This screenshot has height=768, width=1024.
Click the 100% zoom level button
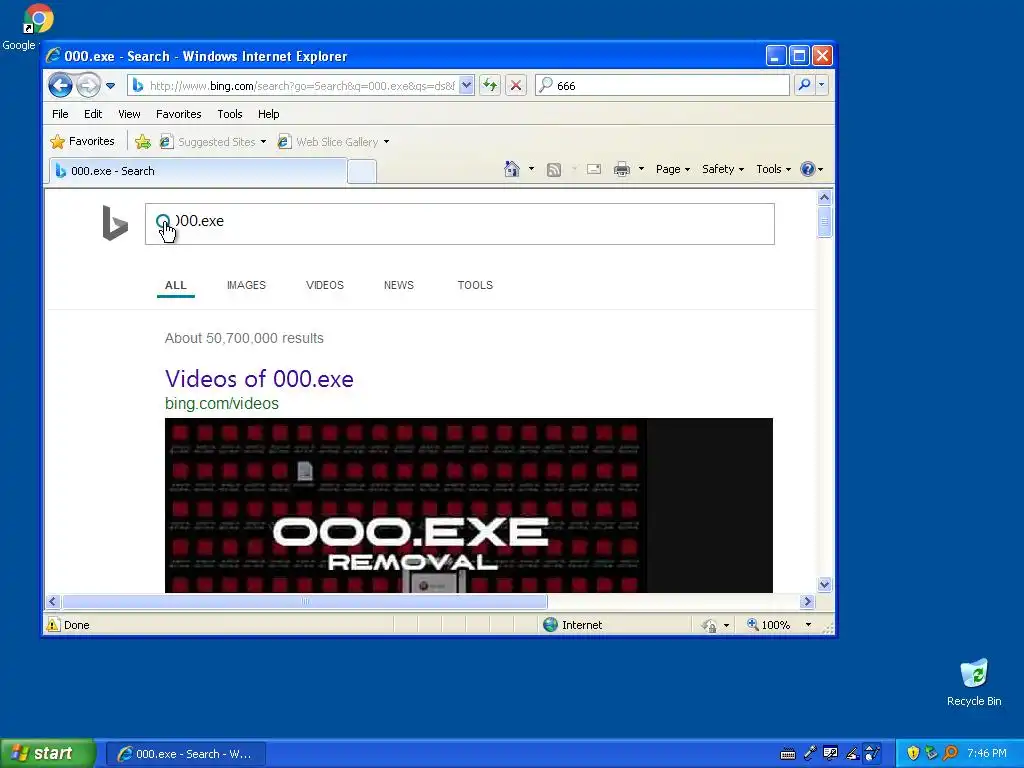point(769,625)
